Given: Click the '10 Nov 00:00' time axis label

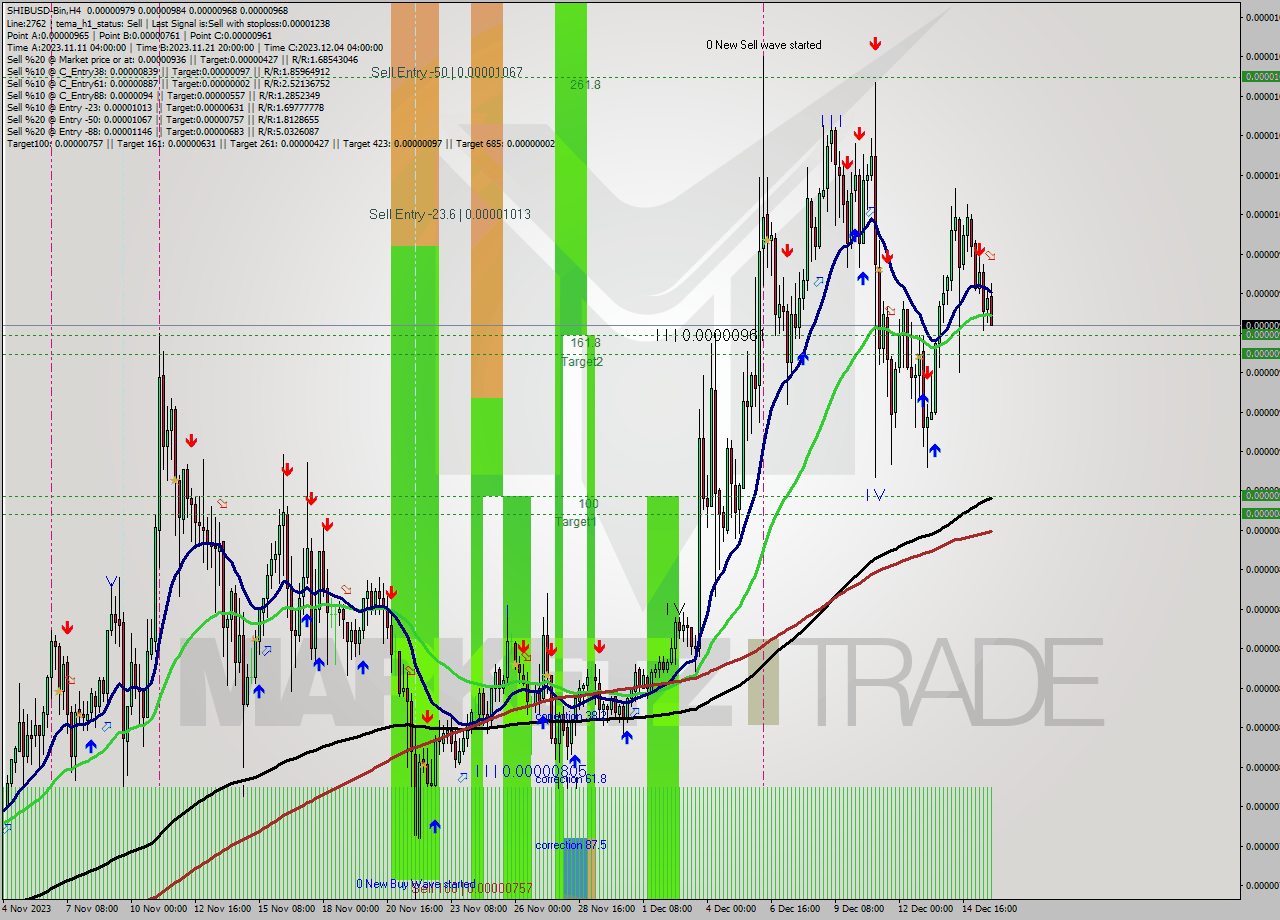Looking at the screenshot, I should tap(157, 909).
